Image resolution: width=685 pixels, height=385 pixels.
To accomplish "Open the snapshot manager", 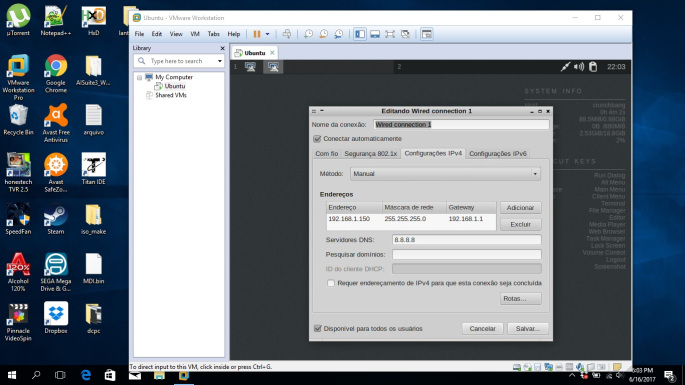I will [x=339, y=34].
